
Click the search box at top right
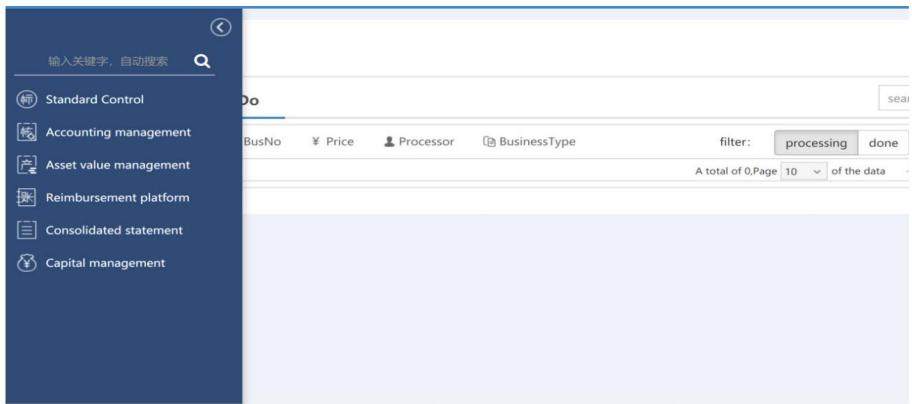895,99
